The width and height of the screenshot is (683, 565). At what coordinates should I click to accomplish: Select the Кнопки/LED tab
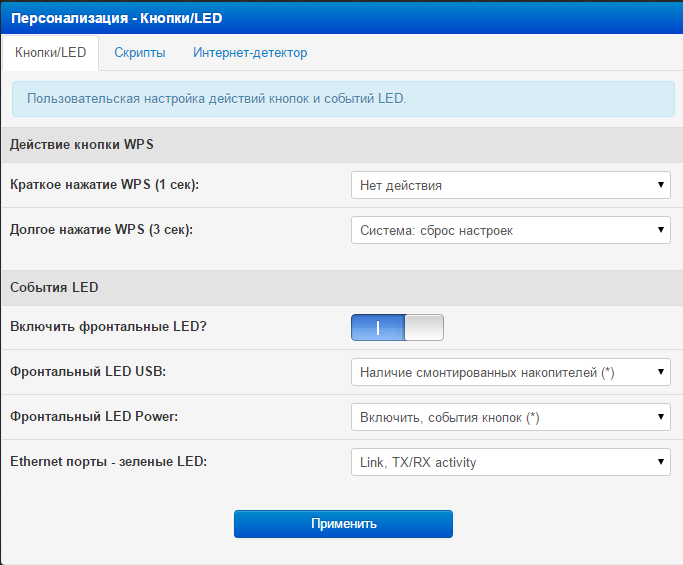pyautogui.click(x=51, y=53)
